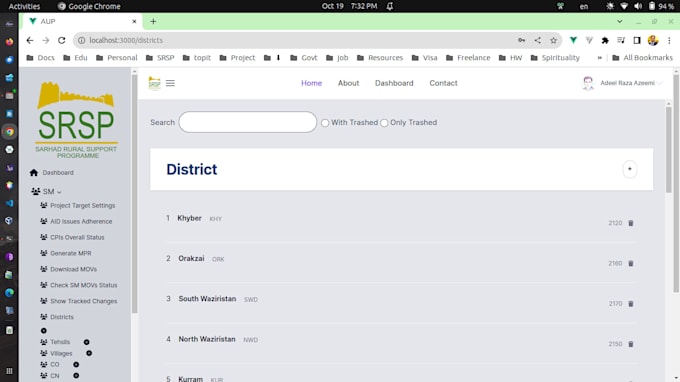Share this page icon in address bar
The image size is (680, 382).
[x=537, y=40]
